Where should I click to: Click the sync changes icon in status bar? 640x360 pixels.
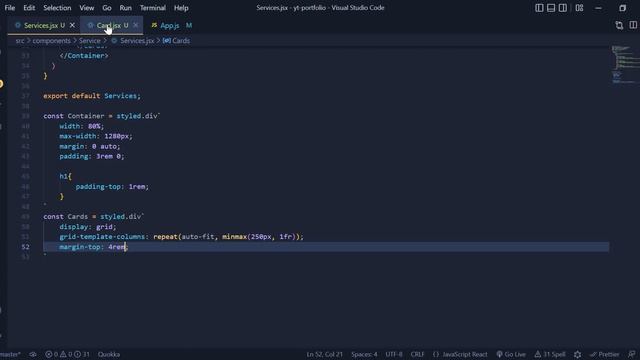[33, 354]
